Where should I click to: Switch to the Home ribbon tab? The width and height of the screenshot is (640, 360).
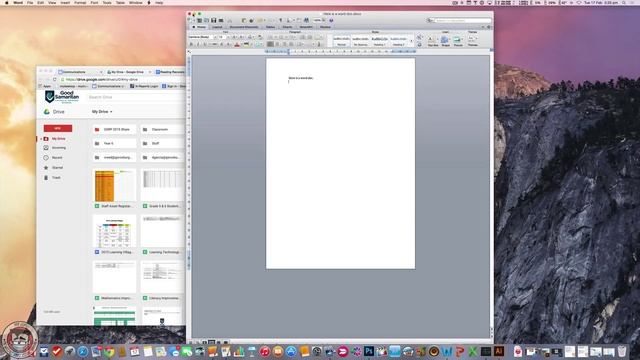pos(200,27)
